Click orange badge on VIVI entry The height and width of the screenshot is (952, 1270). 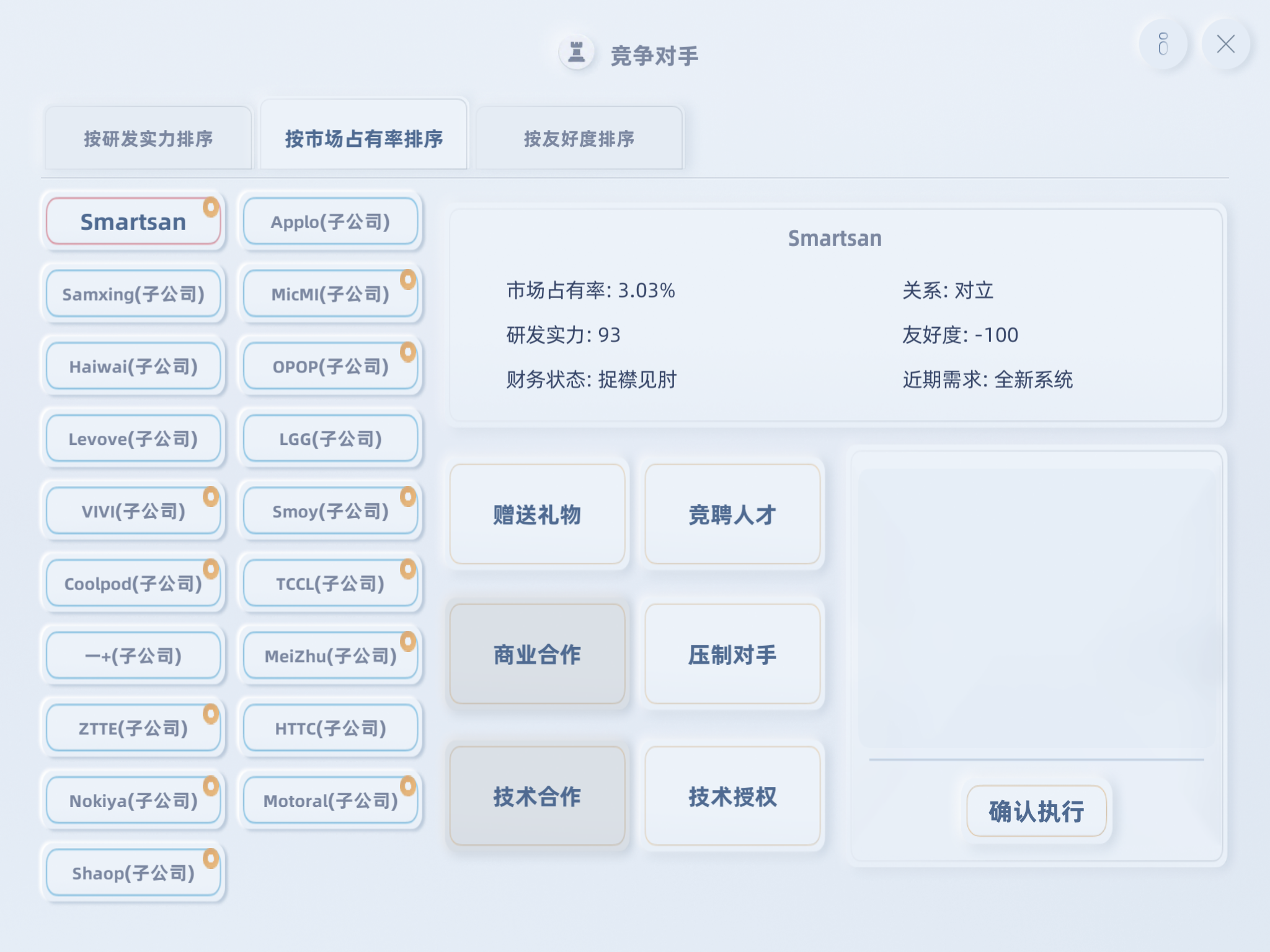point(211,496)
